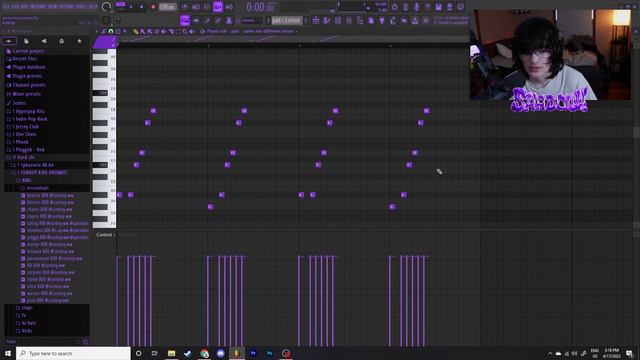The image size is (640, 360).
Task: Open the EDIT menu
Action: click(x=15, y=7)
